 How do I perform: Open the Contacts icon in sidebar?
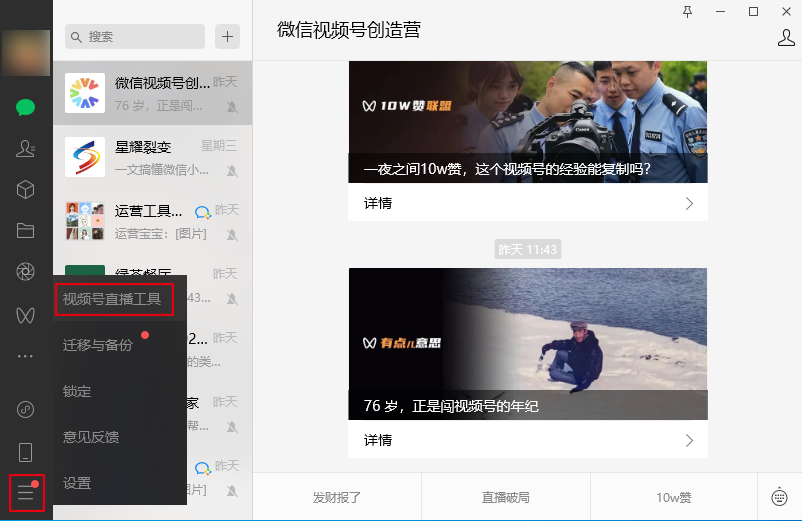26,148
